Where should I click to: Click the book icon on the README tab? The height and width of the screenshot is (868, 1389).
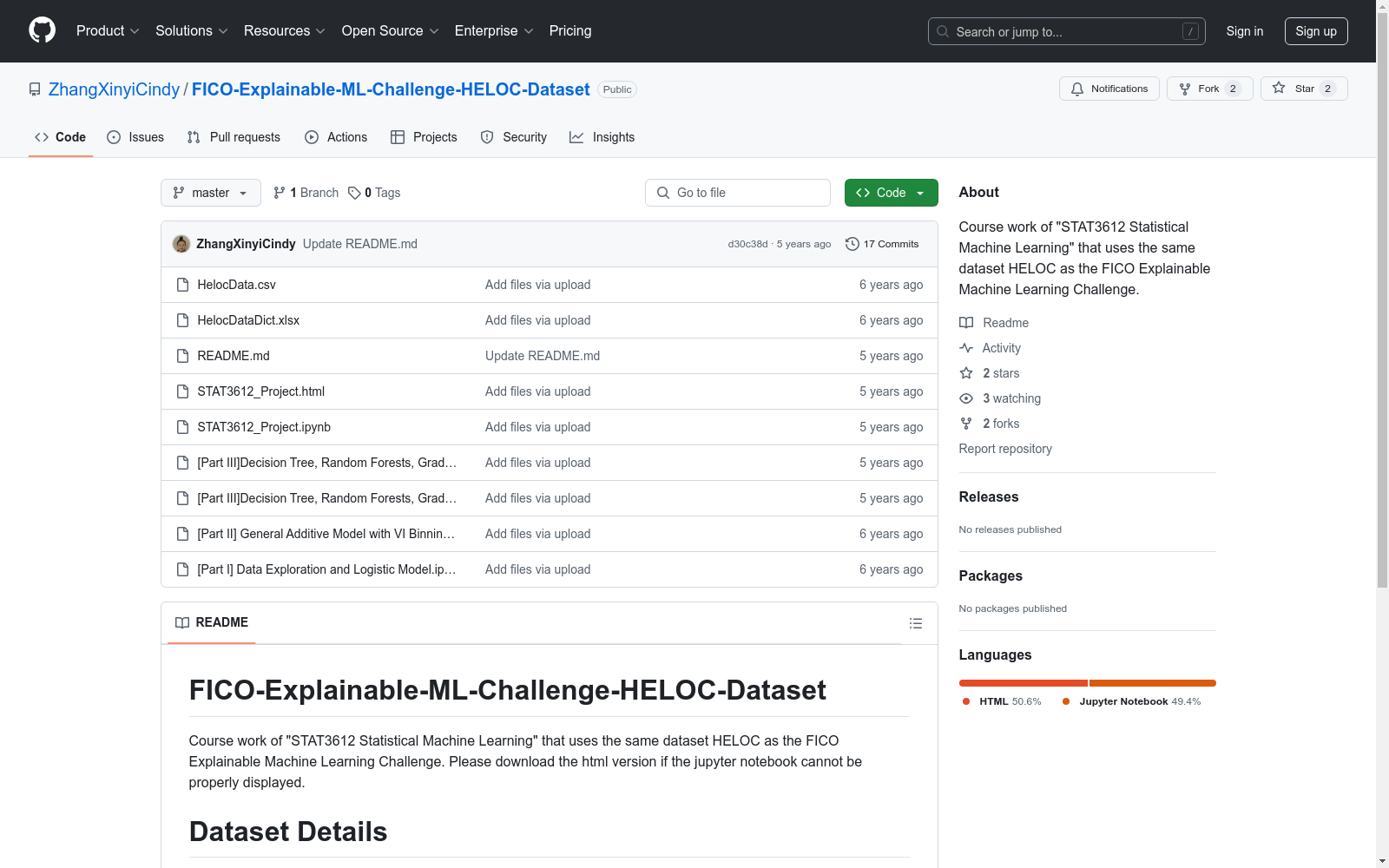tap(182, 622)
